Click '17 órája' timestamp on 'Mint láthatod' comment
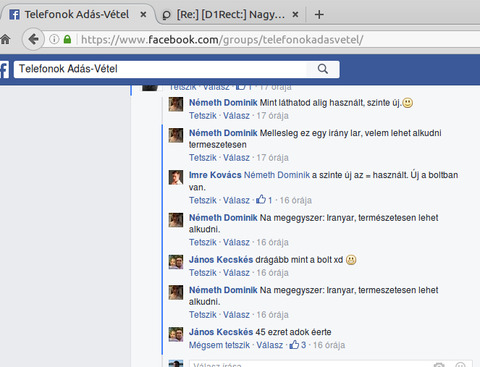 pyautogui.click(x=272, y=116)
